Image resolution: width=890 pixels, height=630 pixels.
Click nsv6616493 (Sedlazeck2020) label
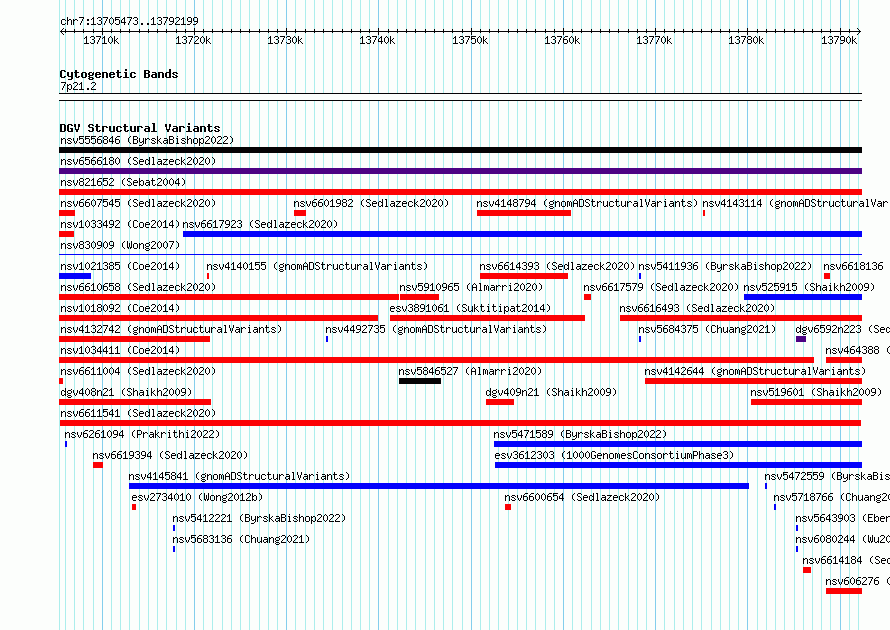[697, 308]
